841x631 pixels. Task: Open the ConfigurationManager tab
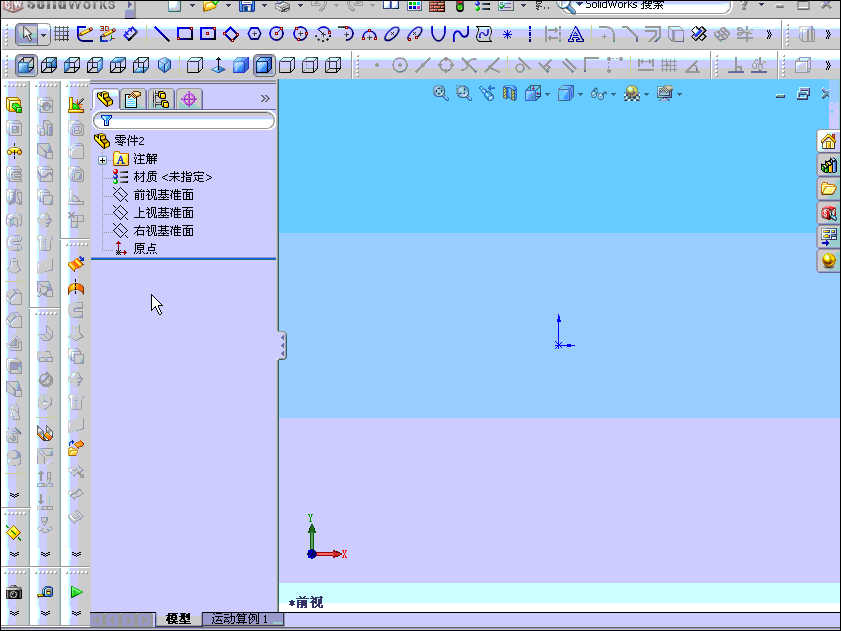tap(161, 99)
